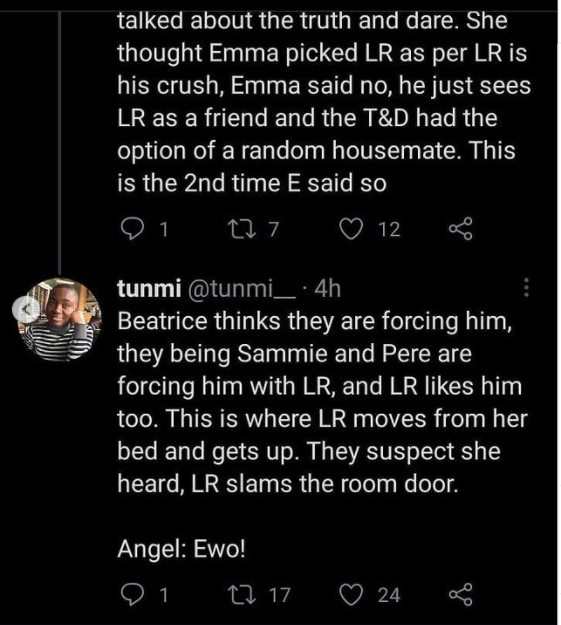
Task: View the 12 likes count
Action: [389, 230]
